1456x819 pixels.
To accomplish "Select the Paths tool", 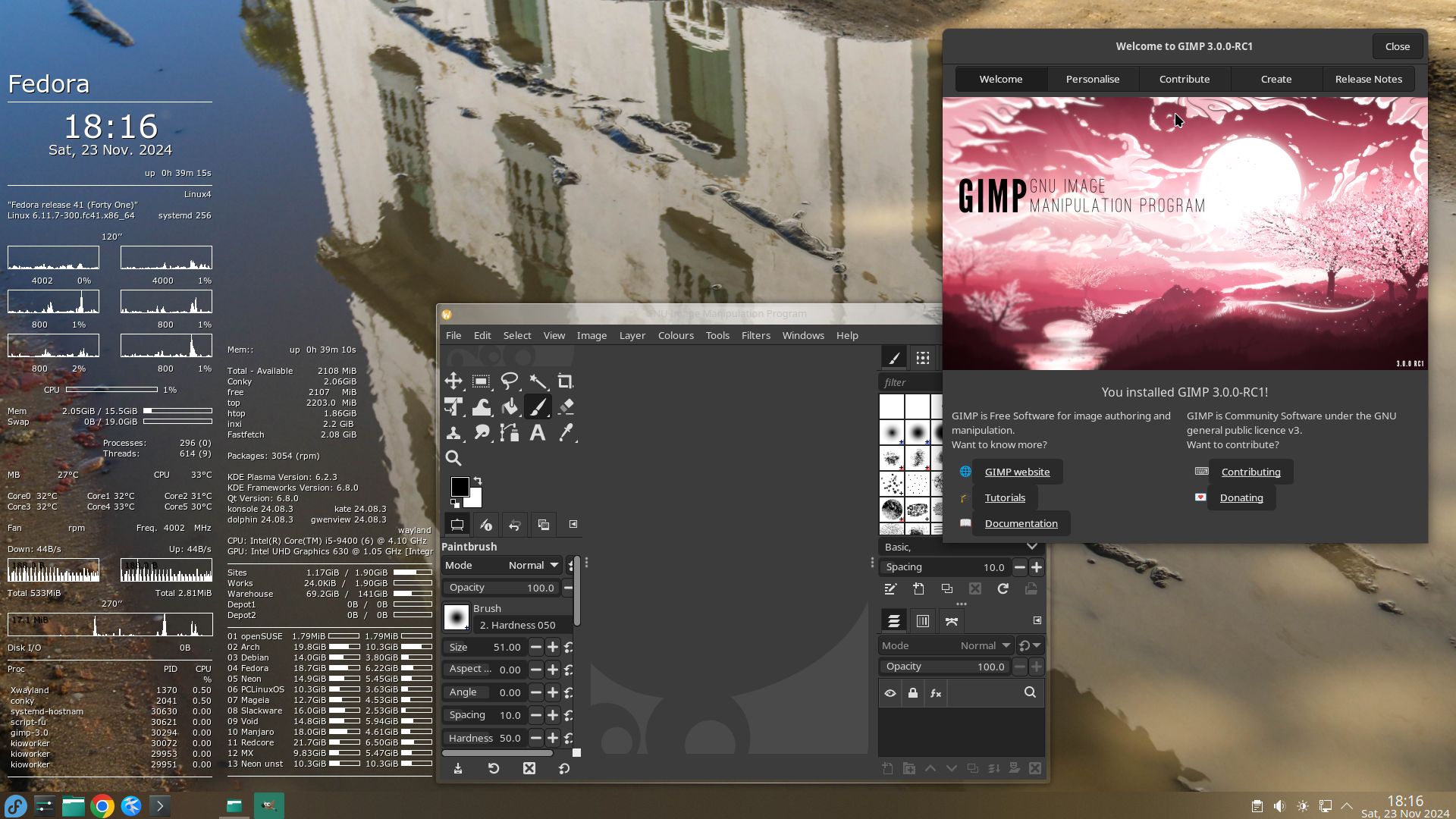I will pos(510,433).
